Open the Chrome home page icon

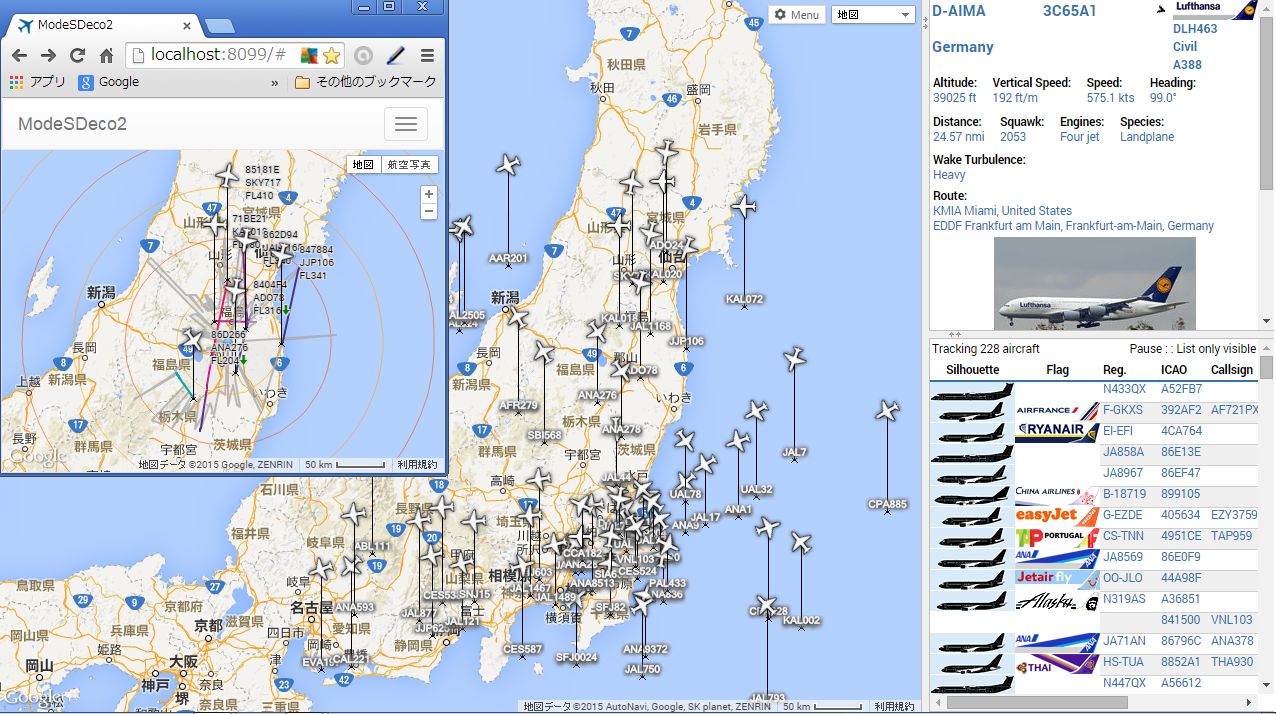(x=106, y=55)
